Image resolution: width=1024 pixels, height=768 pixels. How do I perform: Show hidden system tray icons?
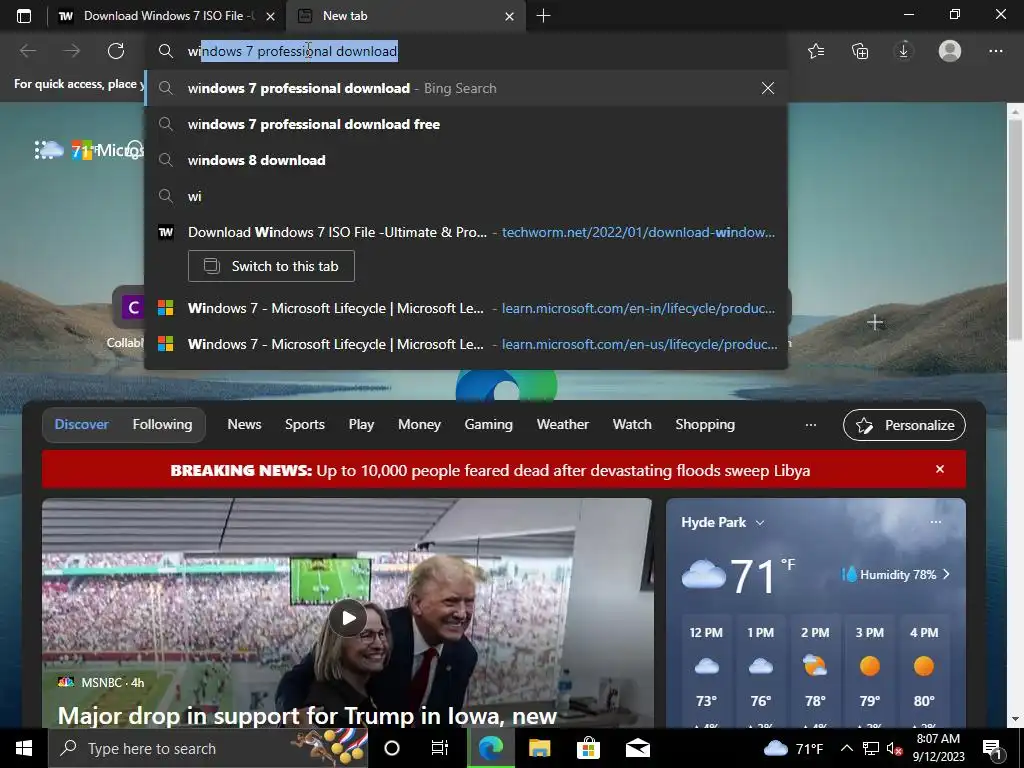pyautogui.click(x=846, y=748)
